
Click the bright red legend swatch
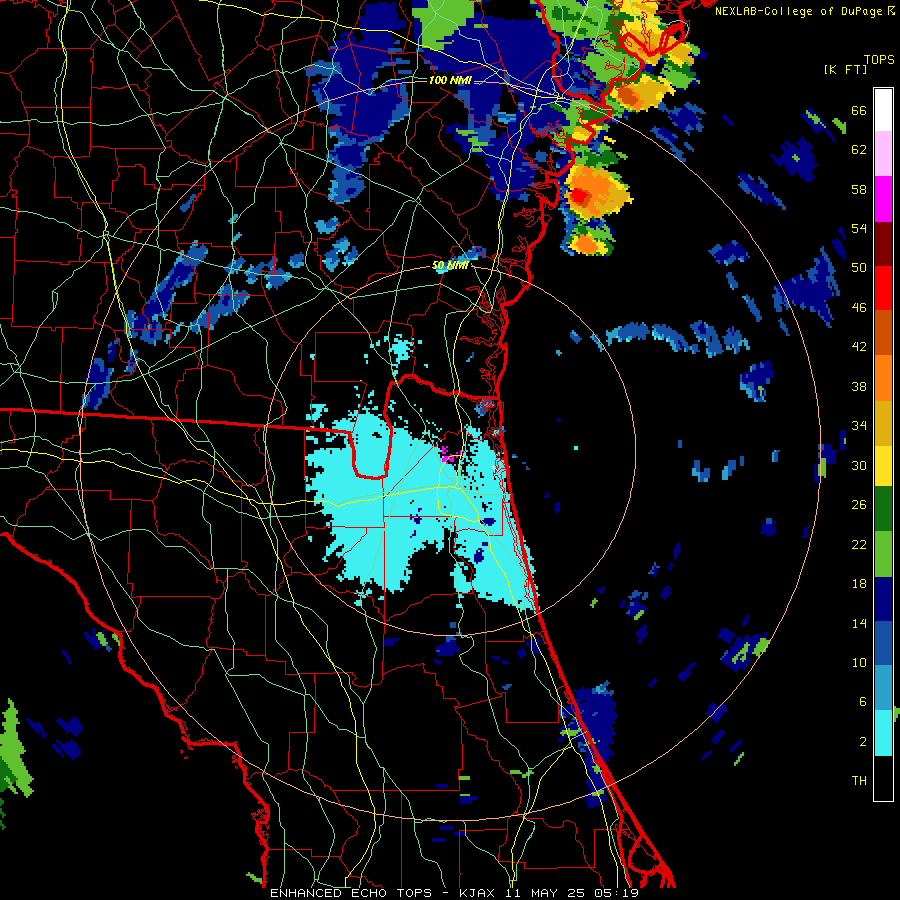click(x=883, y=288)
